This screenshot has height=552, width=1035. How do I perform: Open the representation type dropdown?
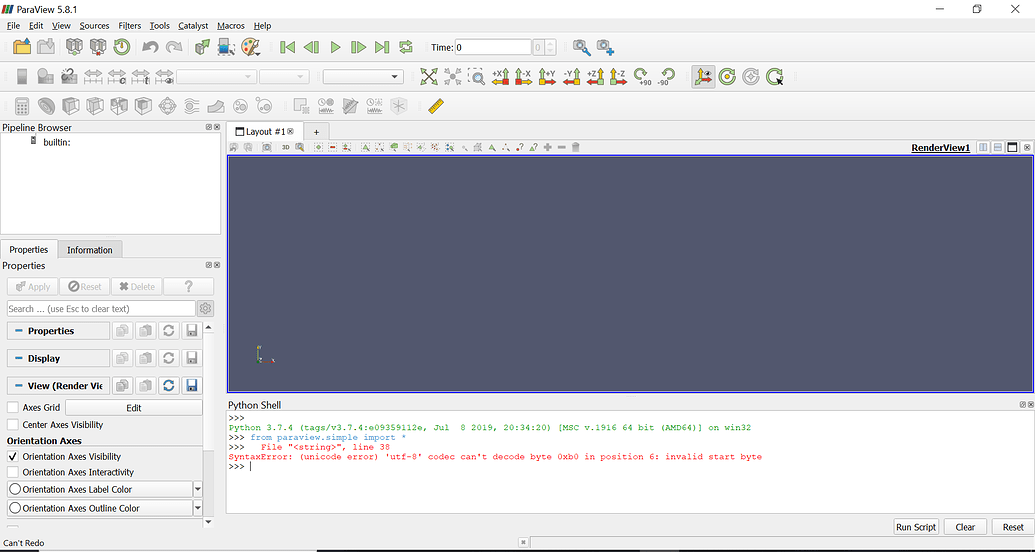(x=363, y=77)
